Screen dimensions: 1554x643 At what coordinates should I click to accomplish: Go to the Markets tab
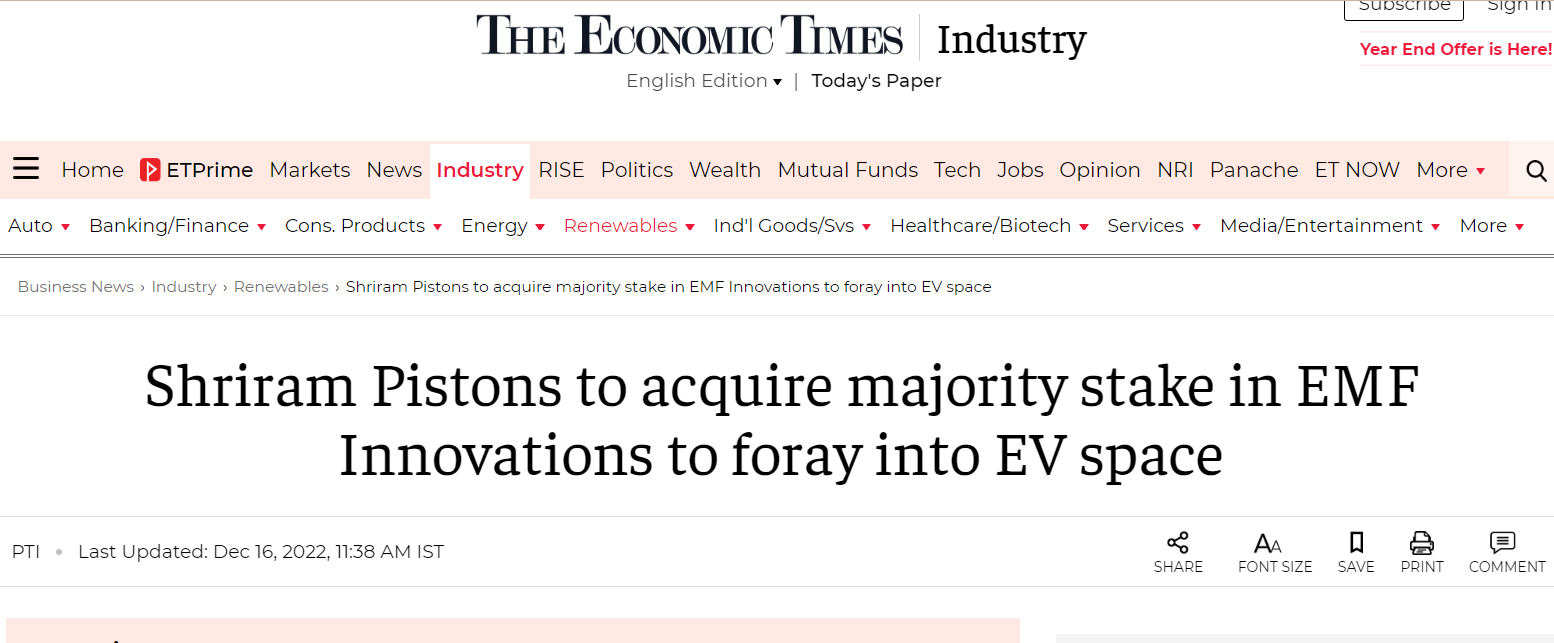(x=310, y=170)
